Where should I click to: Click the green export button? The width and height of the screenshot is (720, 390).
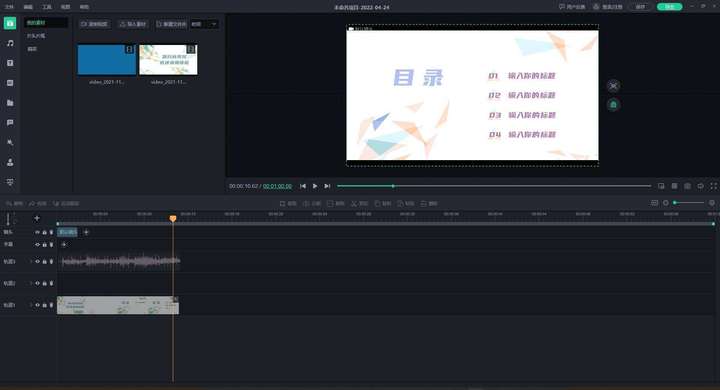point(669,7)
